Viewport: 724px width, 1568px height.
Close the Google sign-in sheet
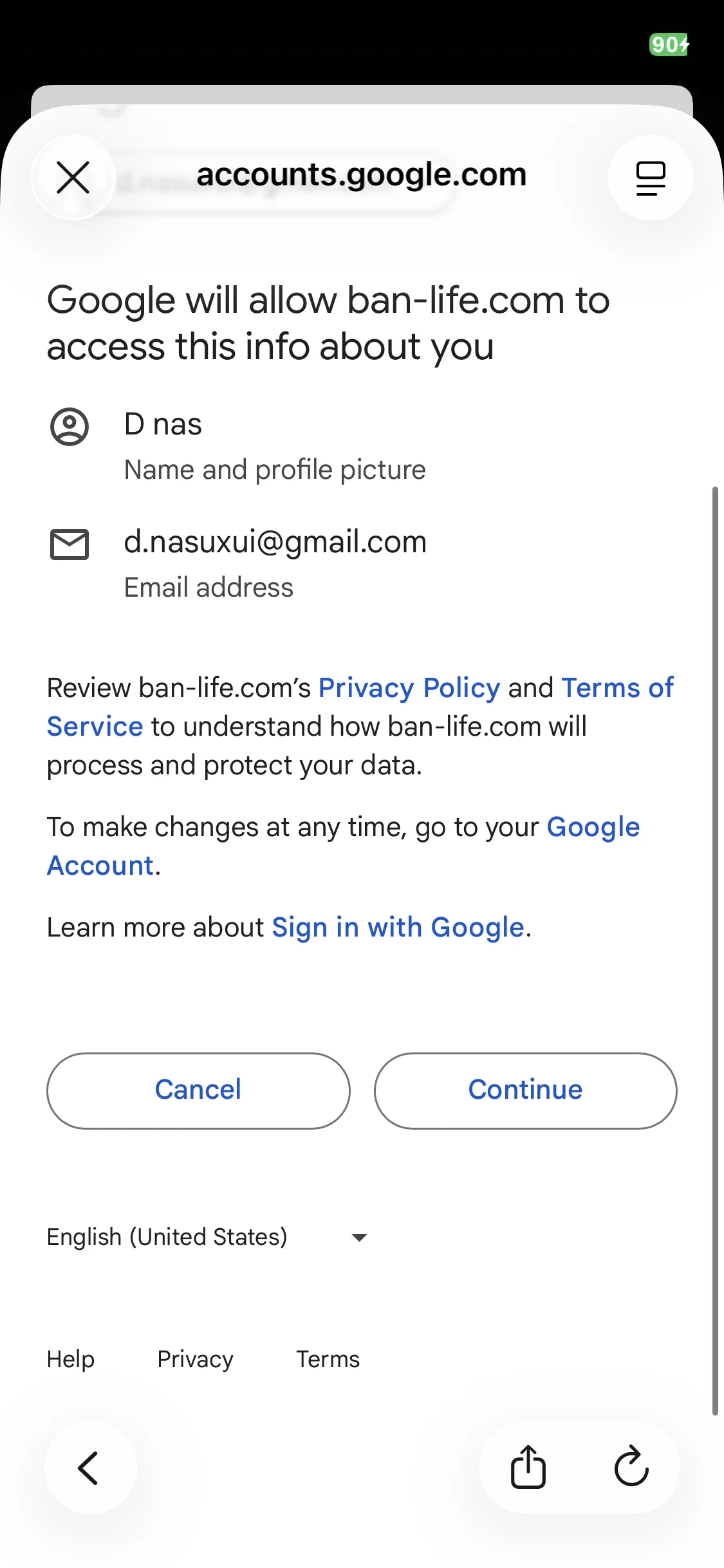coord(73,178)
